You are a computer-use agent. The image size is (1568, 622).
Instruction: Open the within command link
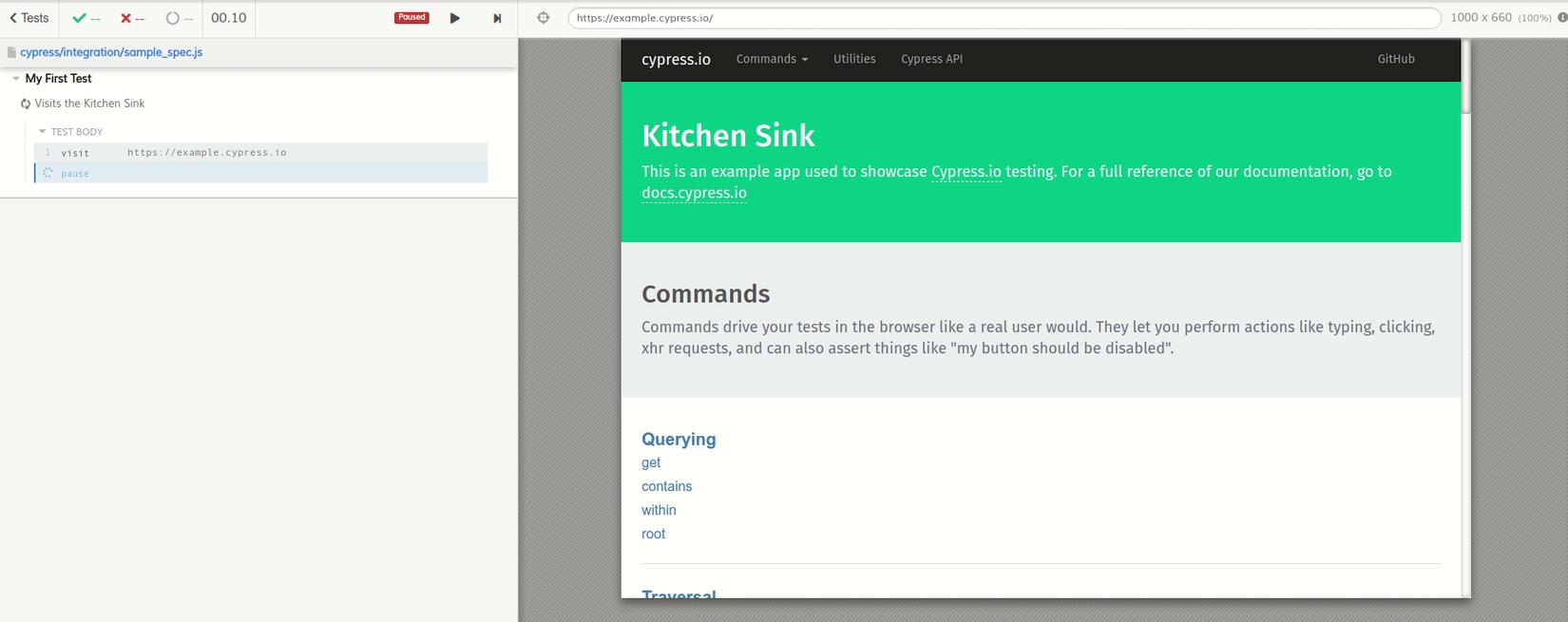[659, 510]
